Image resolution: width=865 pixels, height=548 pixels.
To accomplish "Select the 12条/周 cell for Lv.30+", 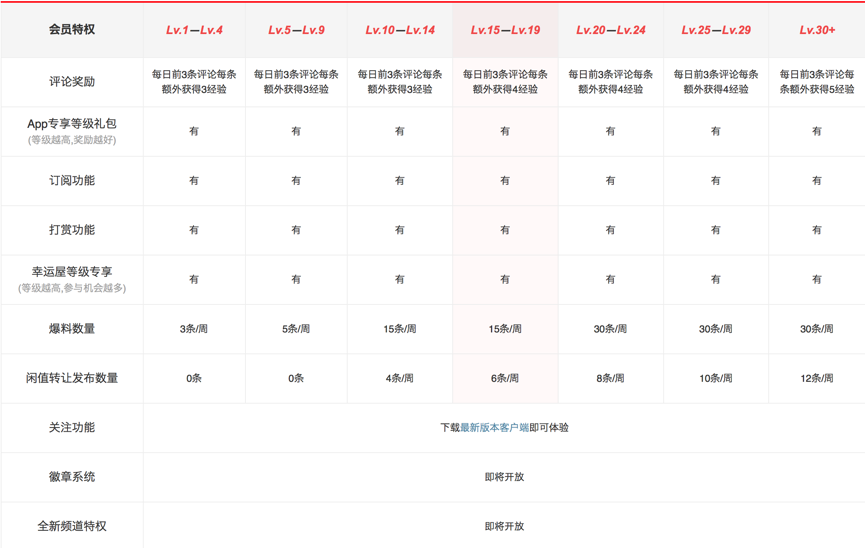I will [817, 379].
